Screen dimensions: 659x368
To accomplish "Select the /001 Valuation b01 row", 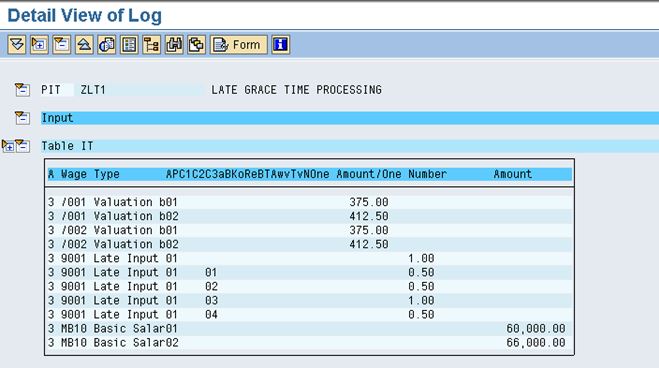I will (310, 202).
